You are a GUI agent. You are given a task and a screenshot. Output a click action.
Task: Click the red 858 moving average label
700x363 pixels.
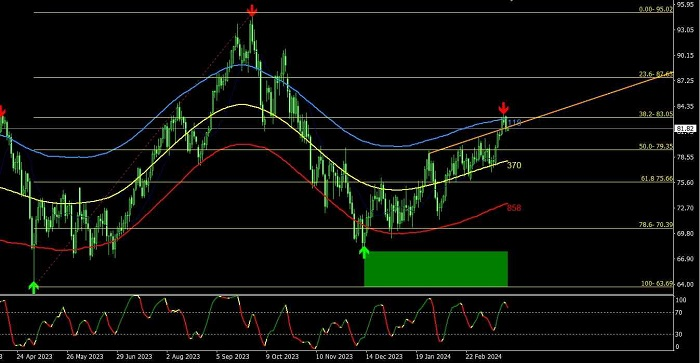(514, 208)
